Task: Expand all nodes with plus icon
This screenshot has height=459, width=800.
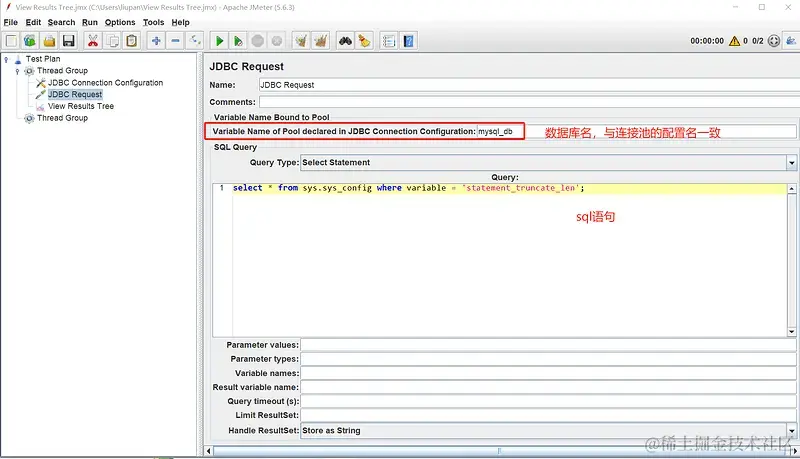Action: [156, 41]
